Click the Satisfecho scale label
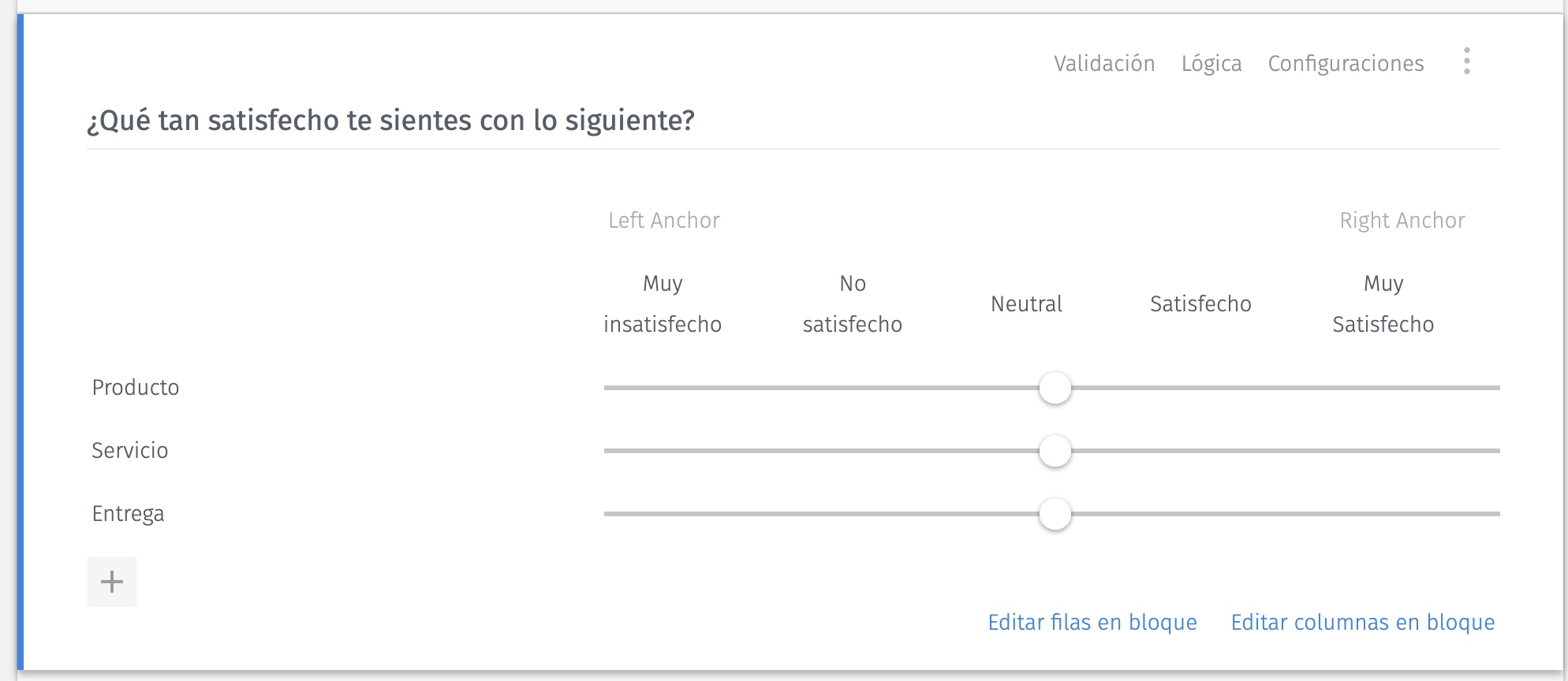This screenshot has height=681, width=1568. coord(1200,303)
